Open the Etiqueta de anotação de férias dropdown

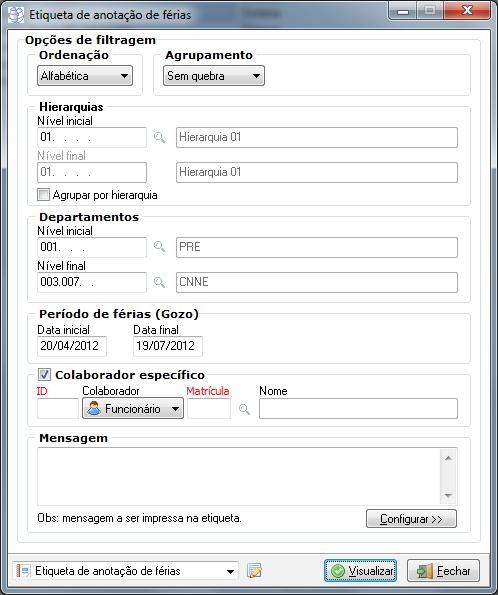[126, 571]
